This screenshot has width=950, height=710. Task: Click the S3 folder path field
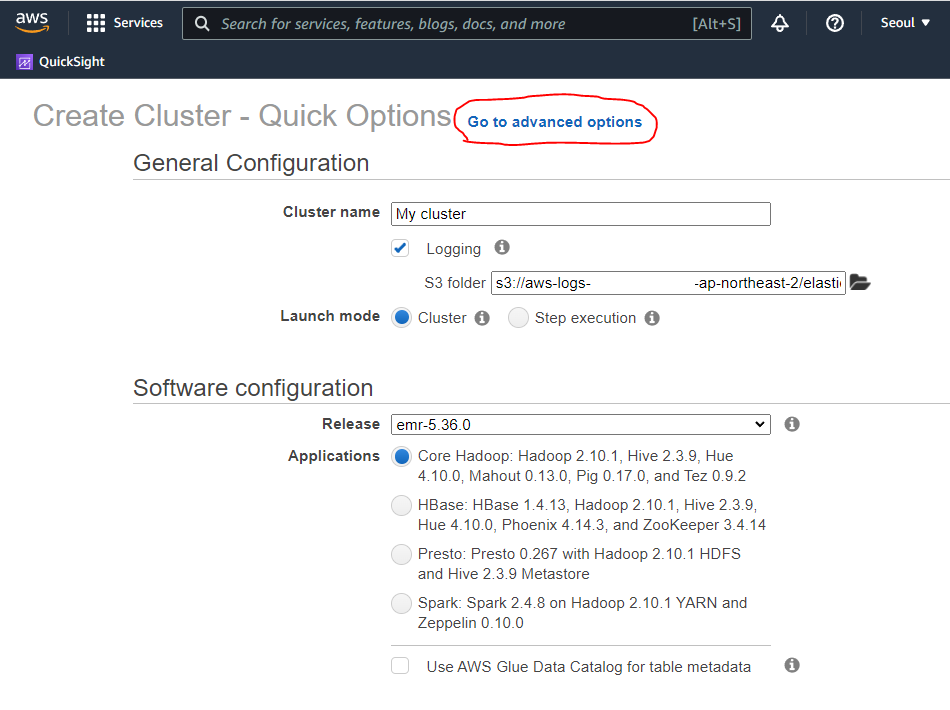pos(668,283)
